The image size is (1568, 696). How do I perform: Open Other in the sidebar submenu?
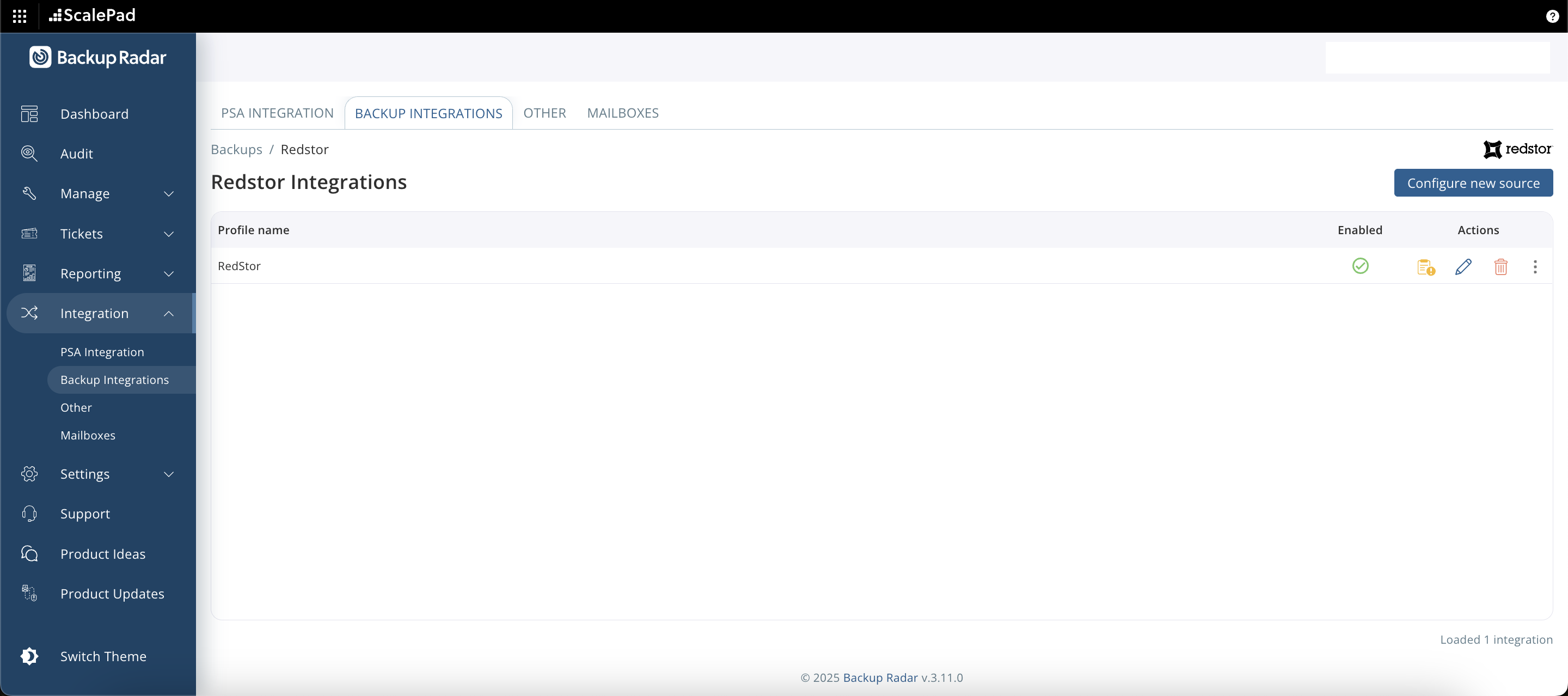coord(76,407)
